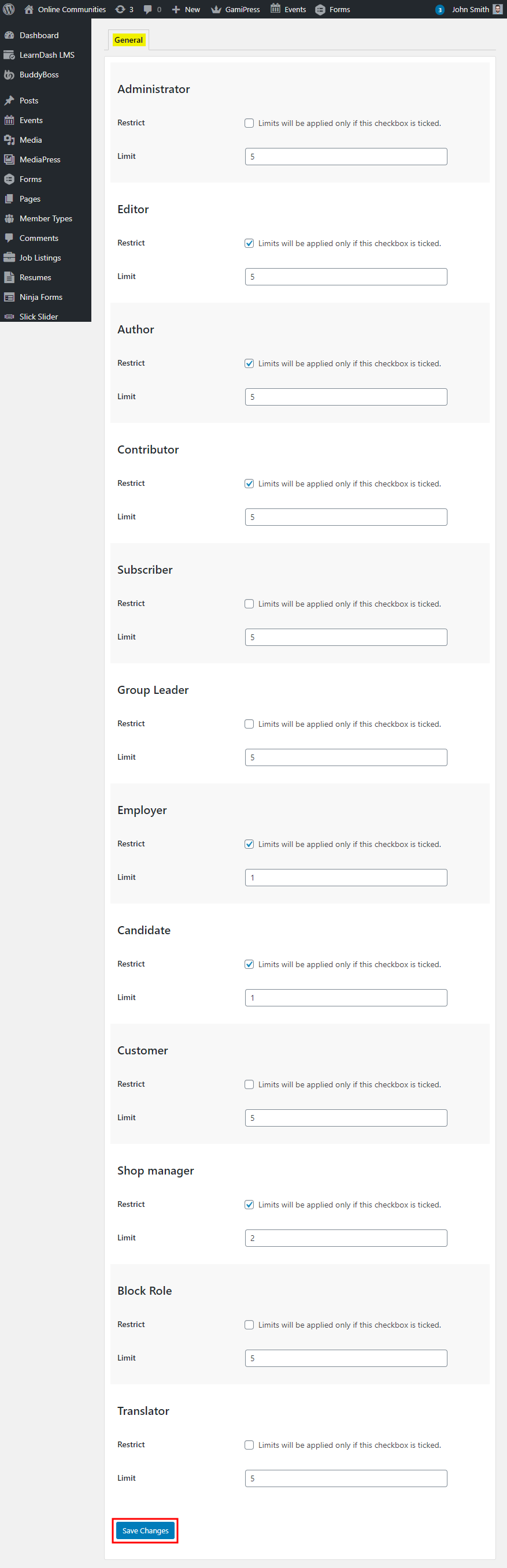Select the LearnDash LMS sidebar icon
The image size is (507, 1568).
tap(9, 54)
